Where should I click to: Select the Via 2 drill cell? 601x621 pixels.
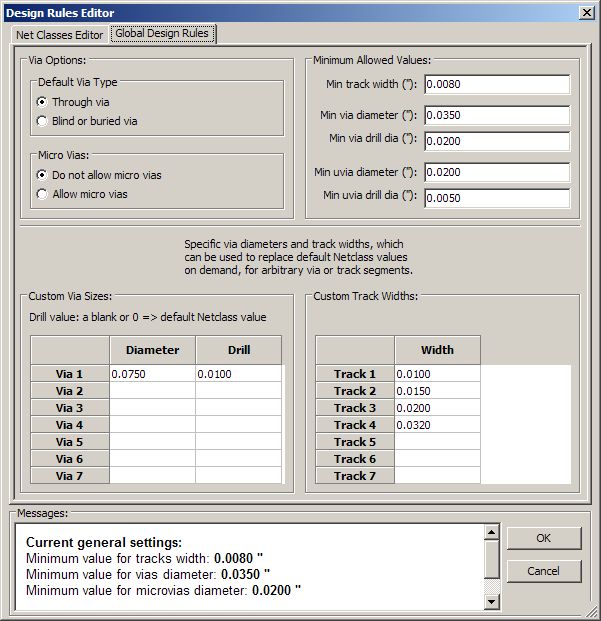(239, 391)
